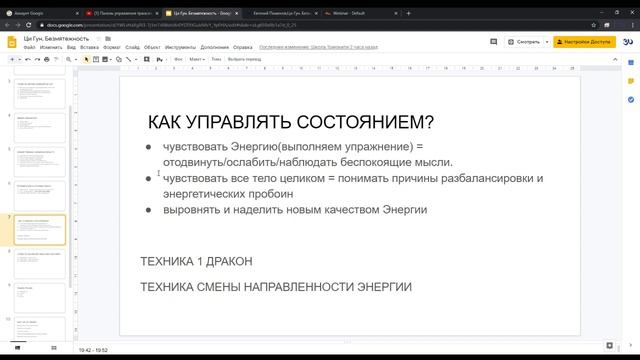Viewport: 640px width, 360px height.
Task: Open the Справка menu
Action: pyautogui.click(x=242, y=47)
